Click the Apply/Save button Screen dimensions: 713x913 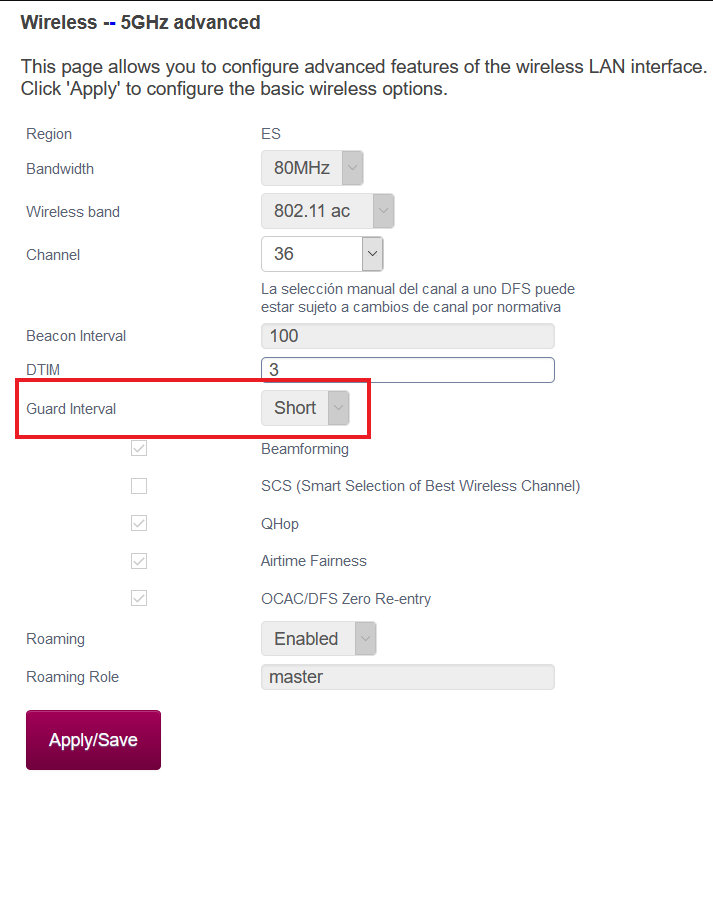93,740
